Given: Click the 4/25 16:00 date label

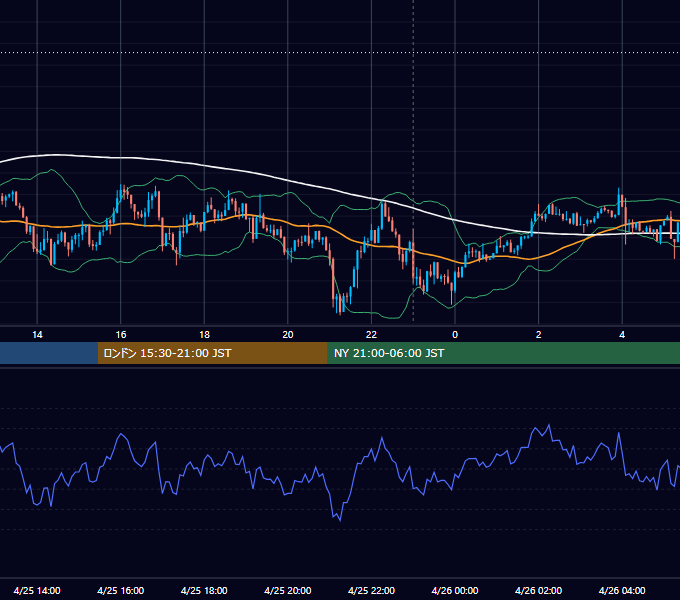Looking at the screenshot, I should pos(121,590).
